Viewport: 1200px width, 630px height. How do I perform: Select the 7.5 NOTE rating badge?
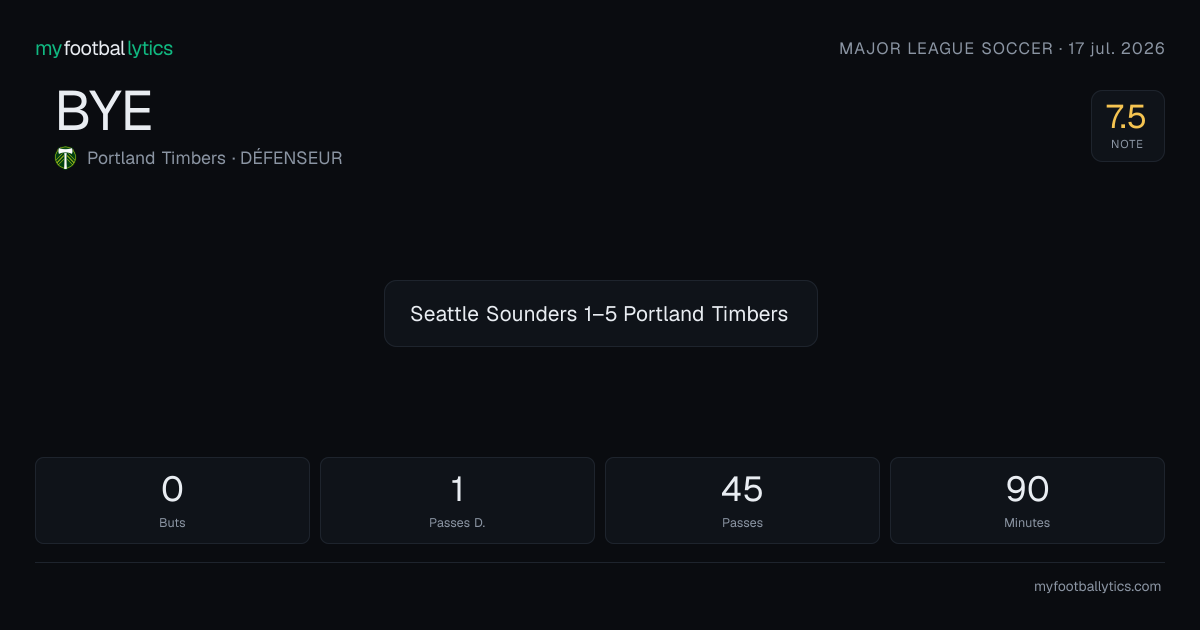point(1127,126)
